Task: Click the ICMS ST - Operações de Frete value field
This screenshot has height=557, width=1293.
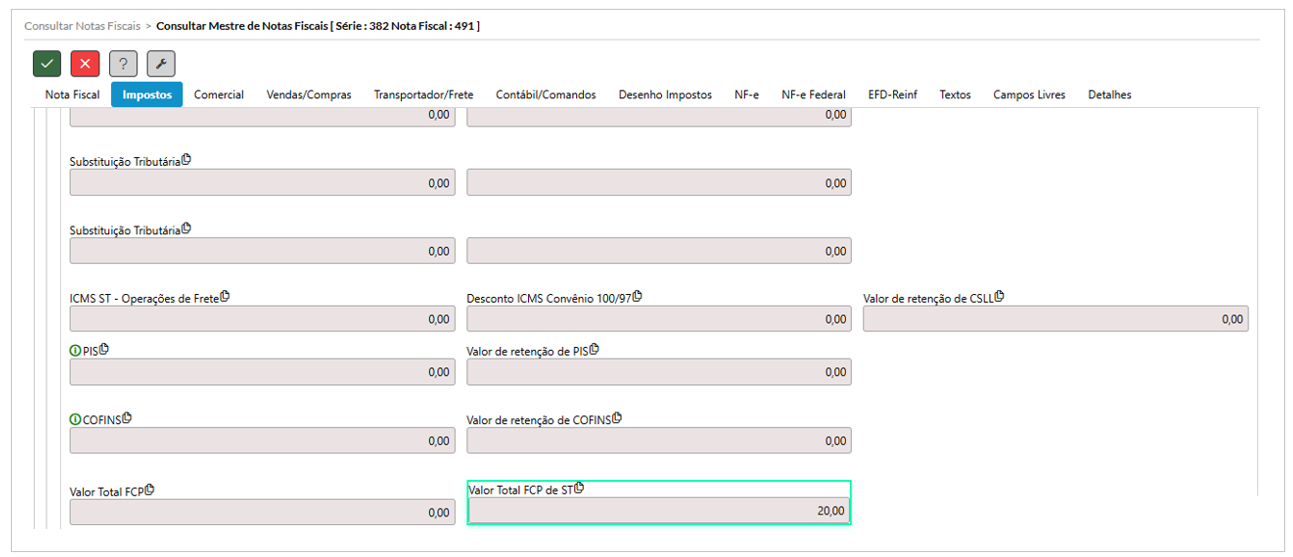Action: [262, 319]
